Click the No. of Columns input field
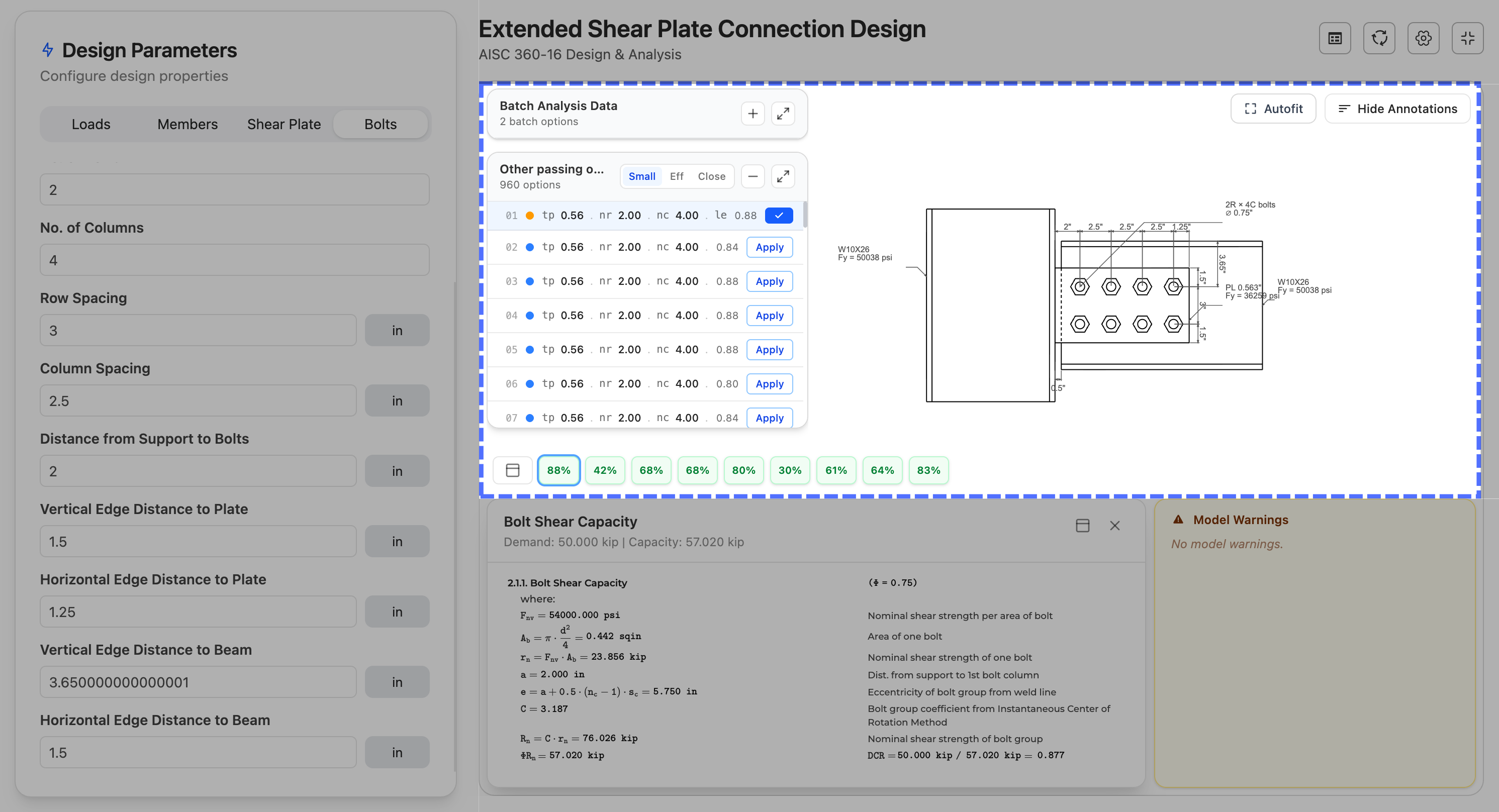Viewport: 1499px width, 812px height. [x=235, y=260]
